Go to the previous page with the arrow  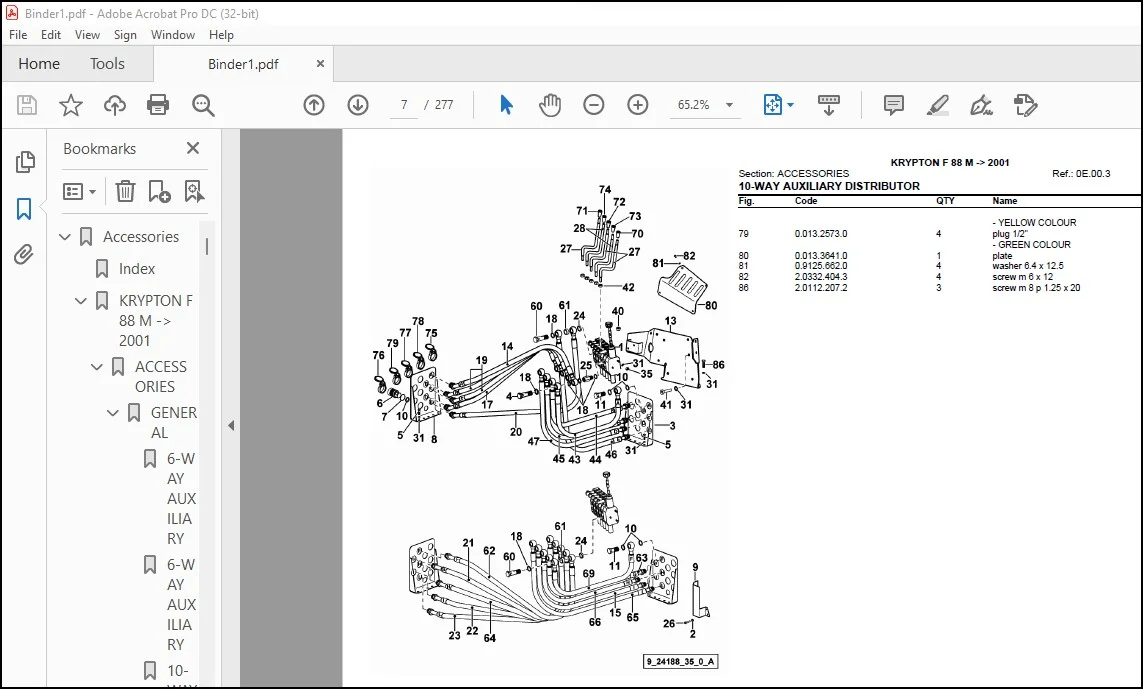(313, 105)
